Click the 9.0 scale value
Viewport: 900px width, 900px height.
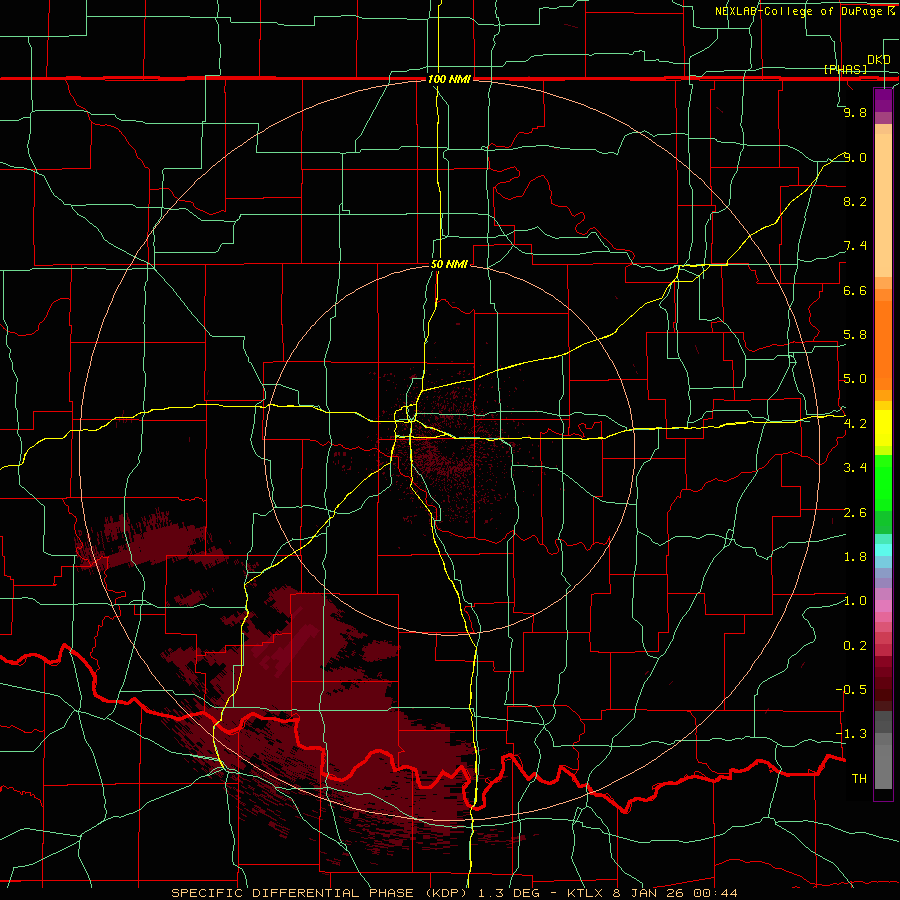pyautogui.click(x=855, y=157)
